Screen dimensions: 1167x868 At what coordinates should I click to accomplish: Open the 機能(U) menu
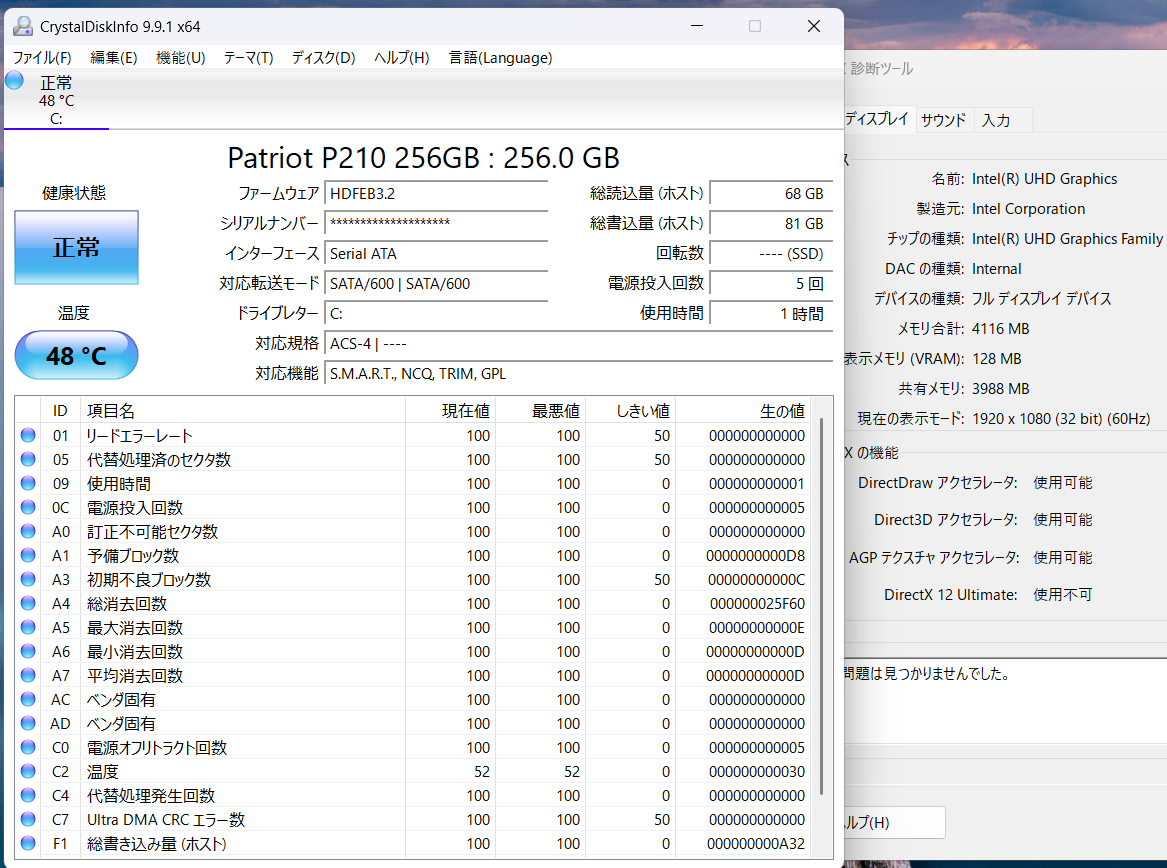coord(181,58)
